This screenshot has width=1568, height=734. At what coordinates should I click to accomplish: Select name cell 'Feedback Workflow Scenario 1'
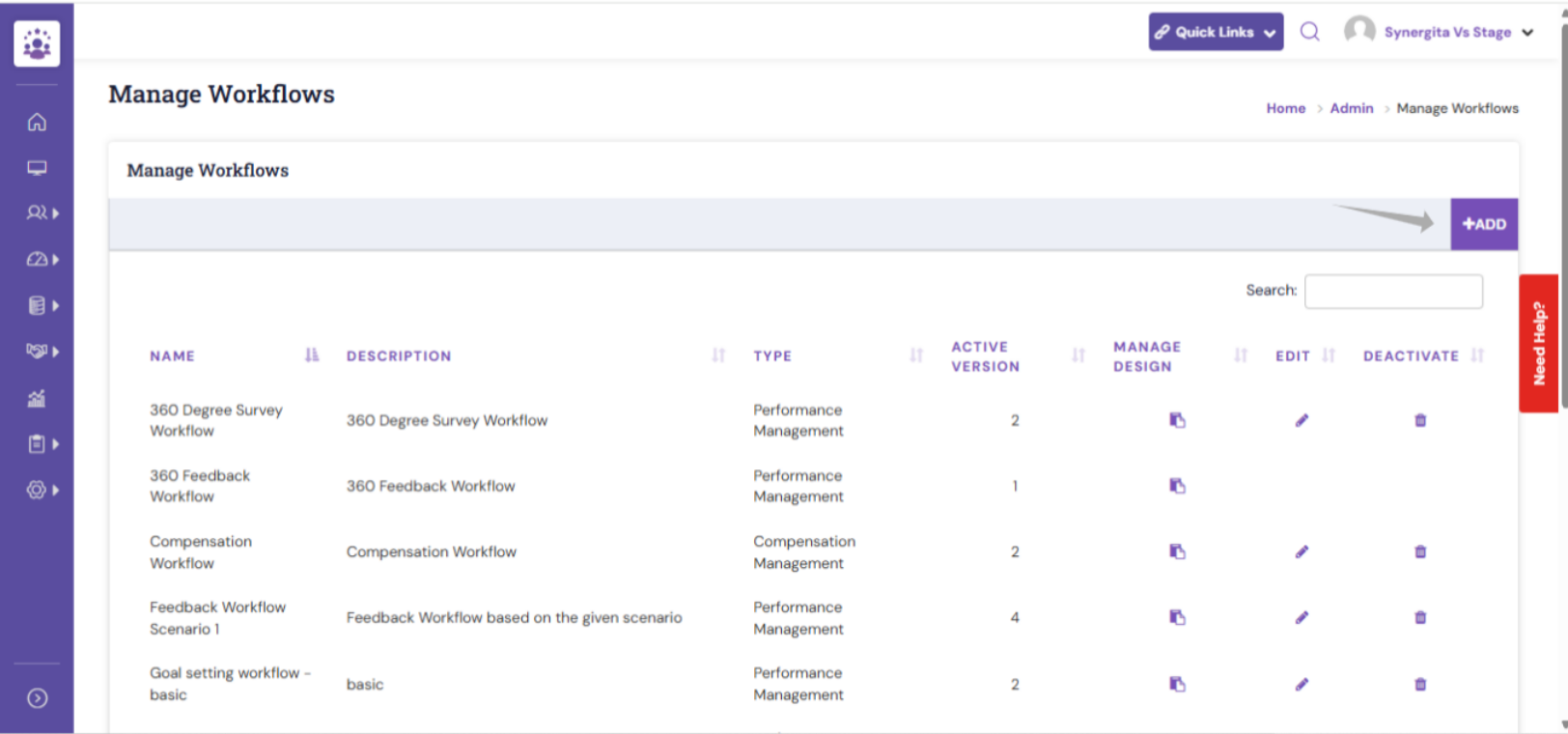(217, 618)
